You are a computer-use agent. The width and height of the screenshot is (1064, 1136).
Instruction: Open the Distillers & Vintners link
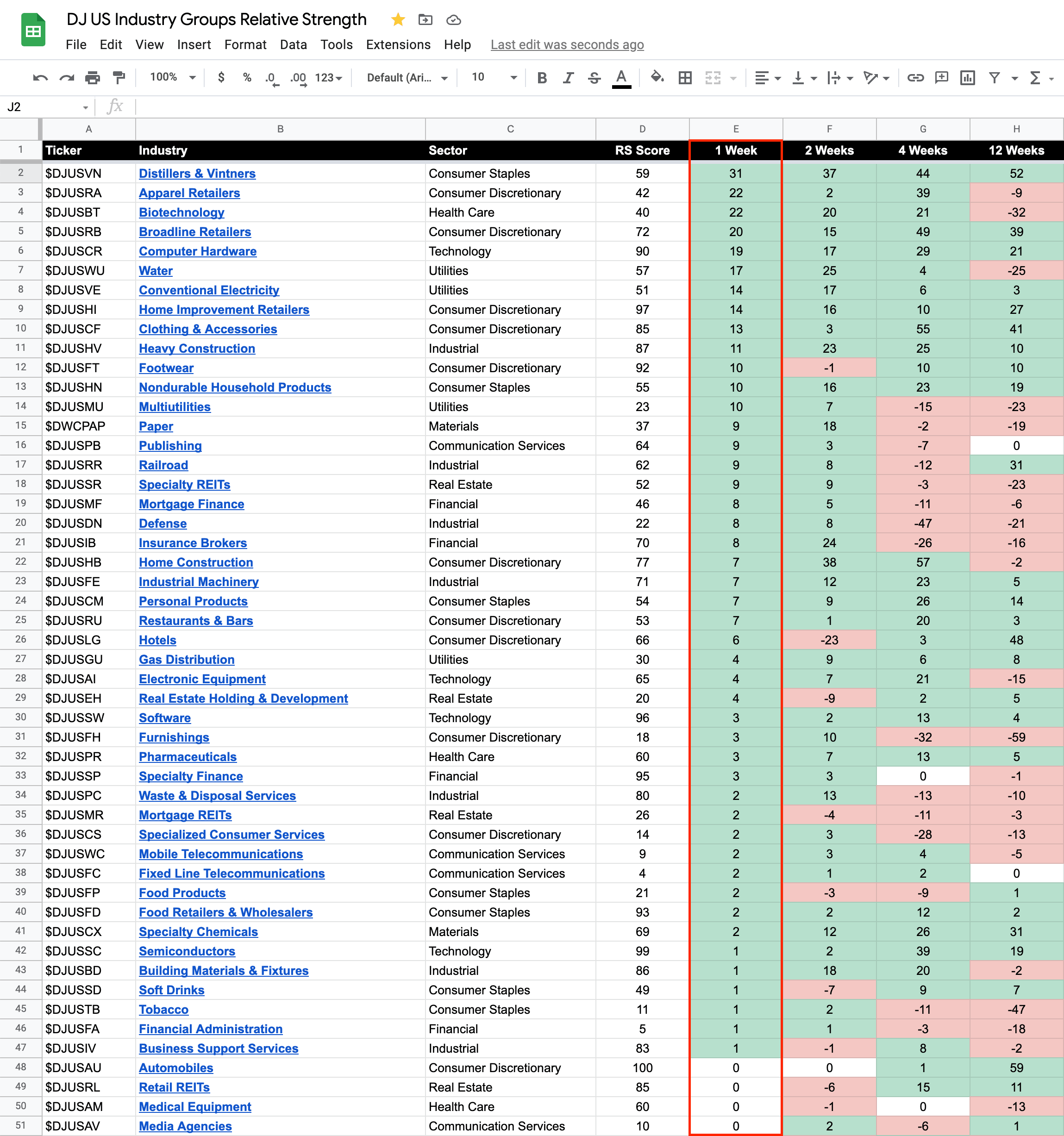point(197,174)
